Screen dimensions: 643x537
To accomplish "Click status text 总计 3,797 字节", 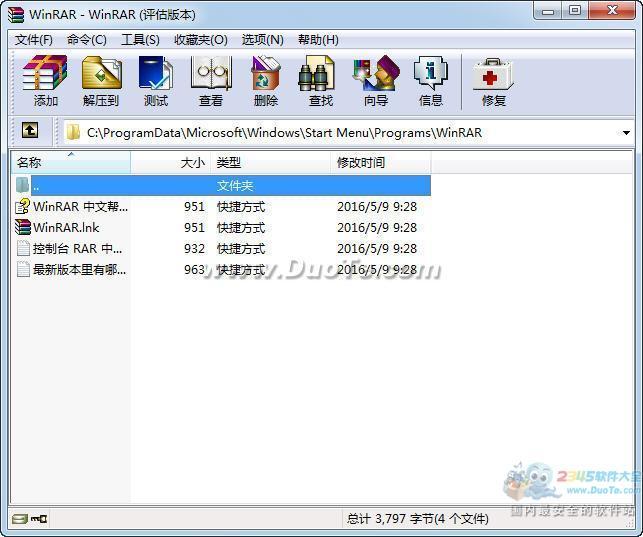I will click(417, 519).
